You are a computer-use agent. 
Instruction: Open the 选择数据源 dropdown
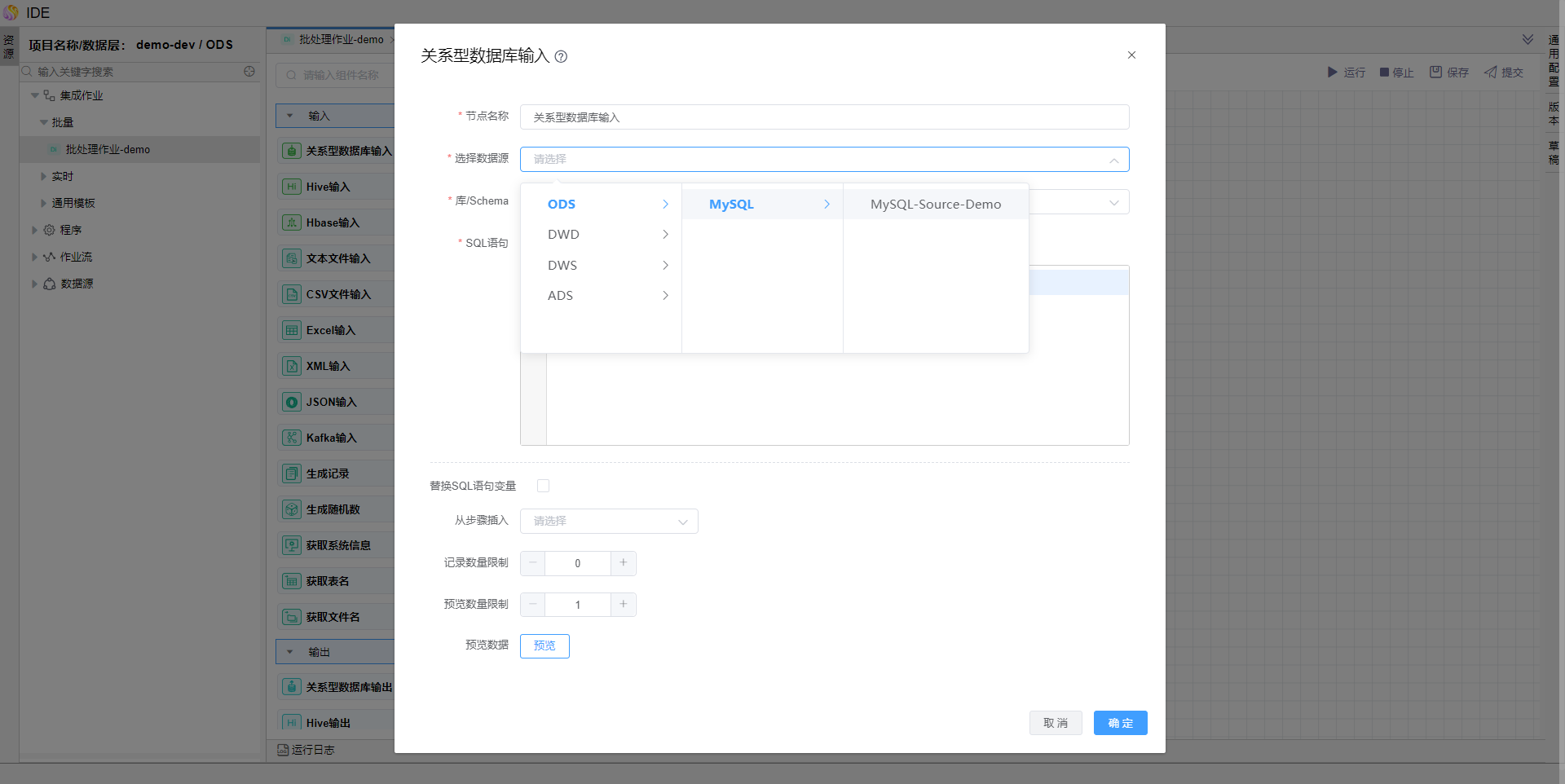(824, 160)
